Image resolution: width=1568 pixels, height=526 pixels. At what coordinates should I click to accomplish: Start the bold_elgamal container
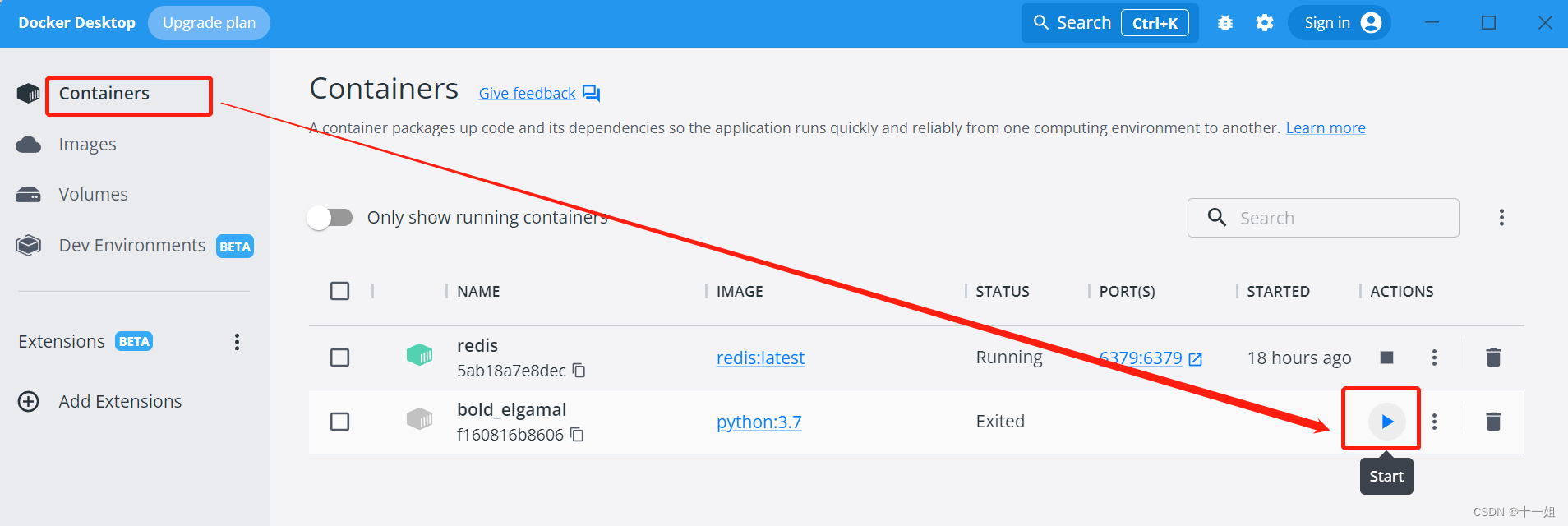pyautogui.click(x=1386, y=422)
